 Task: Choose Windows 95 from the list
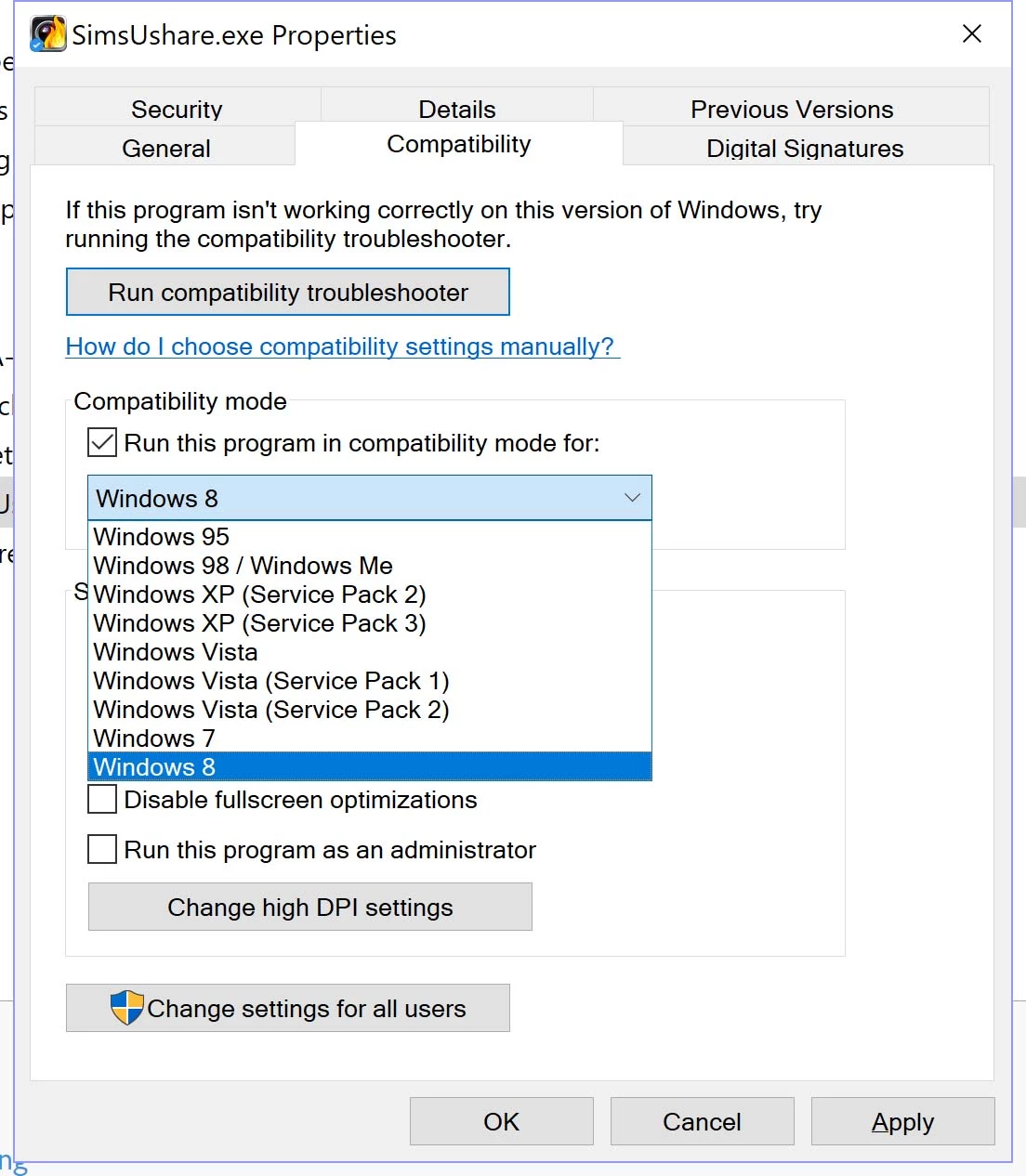pos(370,537)
